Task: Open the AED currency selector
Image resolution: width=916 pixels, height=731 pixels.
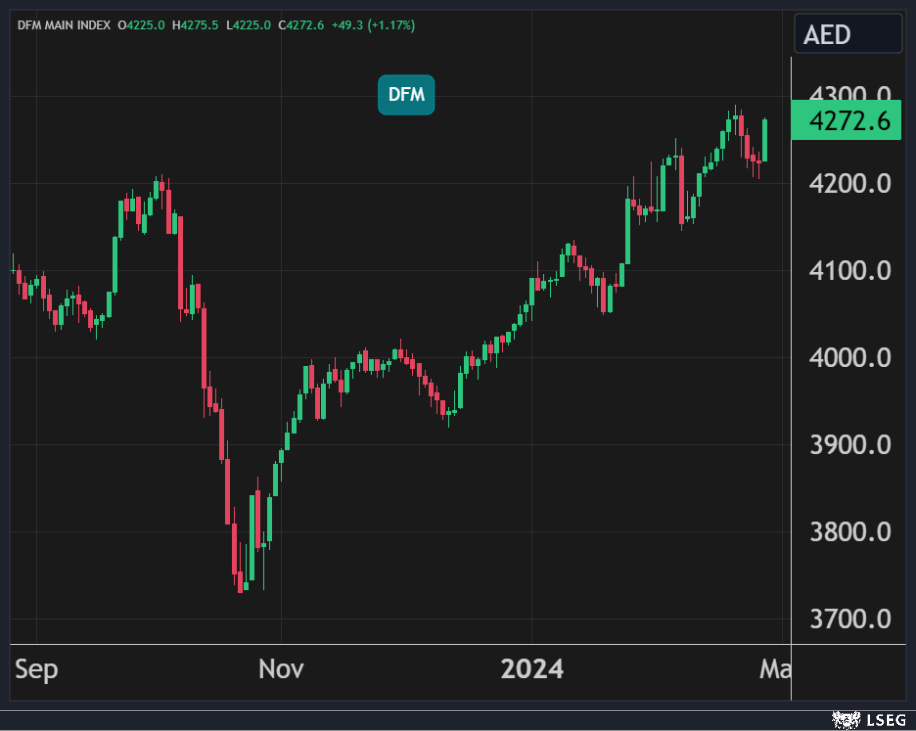Action: (847, 35)
